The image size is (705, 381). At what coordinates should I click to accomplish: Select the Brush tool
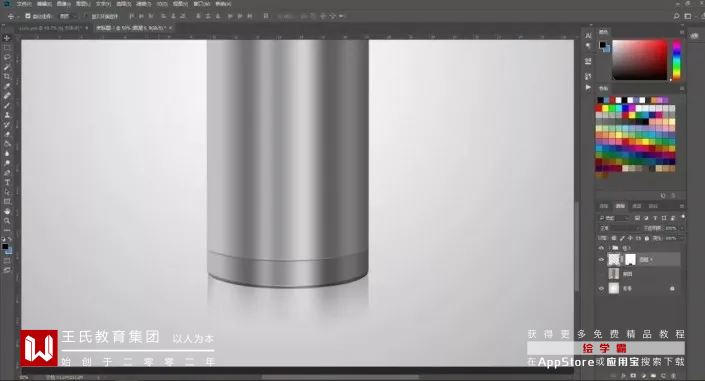(7, 105)
